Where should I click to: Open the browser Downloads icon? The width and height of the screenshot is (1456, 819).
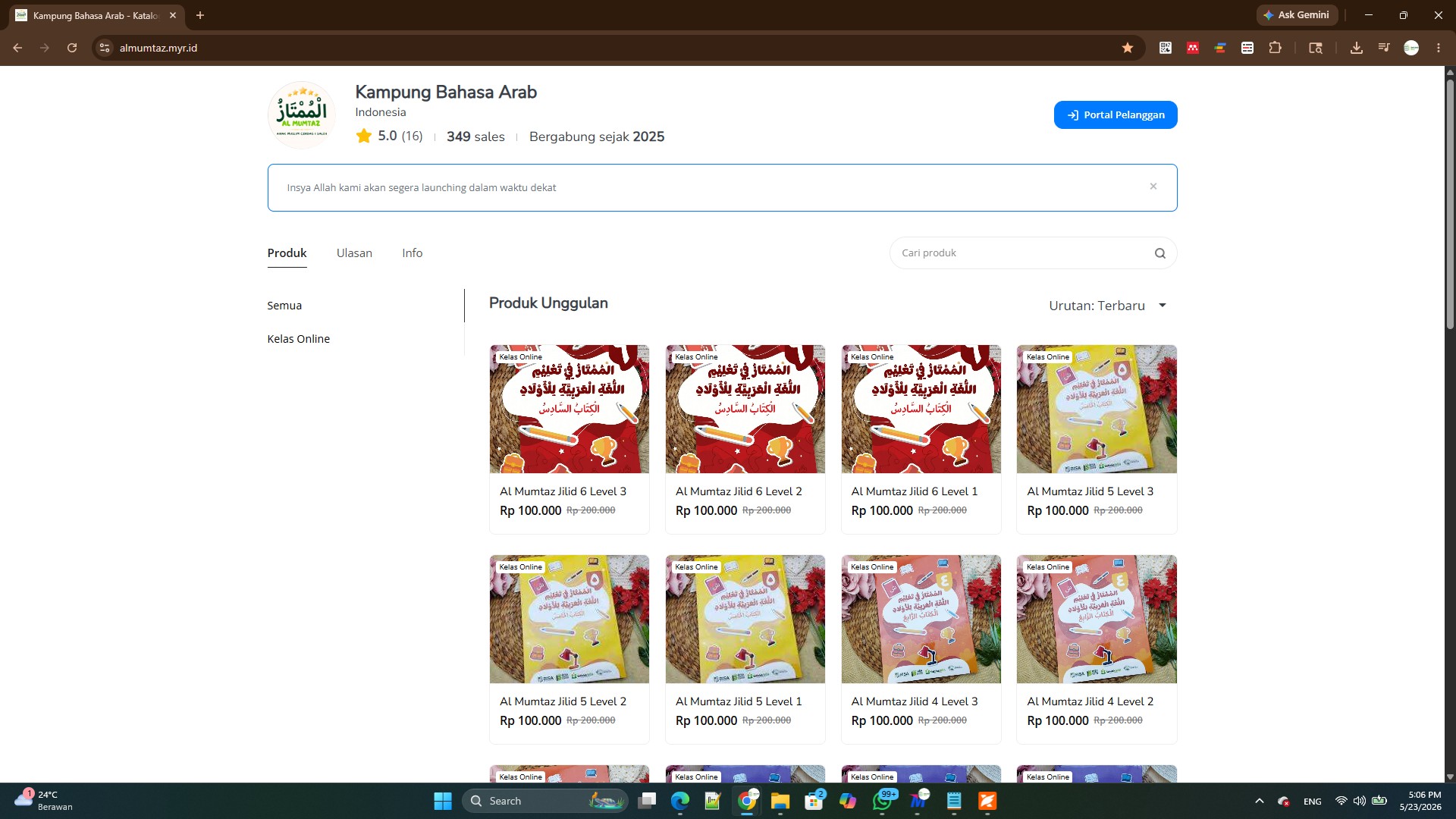pos(1357,48)
